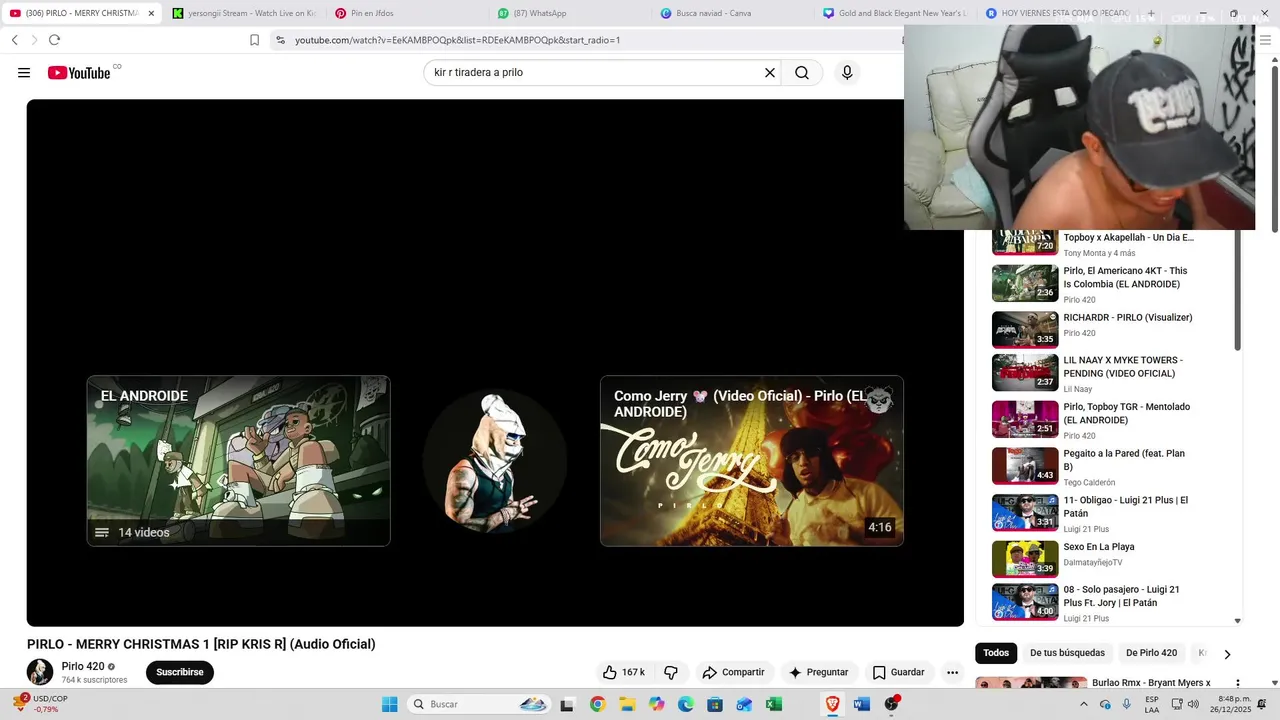Image resolution: width=1280 pixels, height=720 pixels.
Task: Click the Preguntar button
Action: [x=819, y=672]
